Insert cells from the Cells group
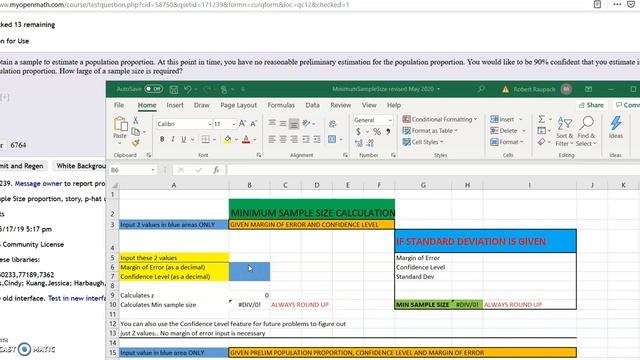 [x=502, y=119]
